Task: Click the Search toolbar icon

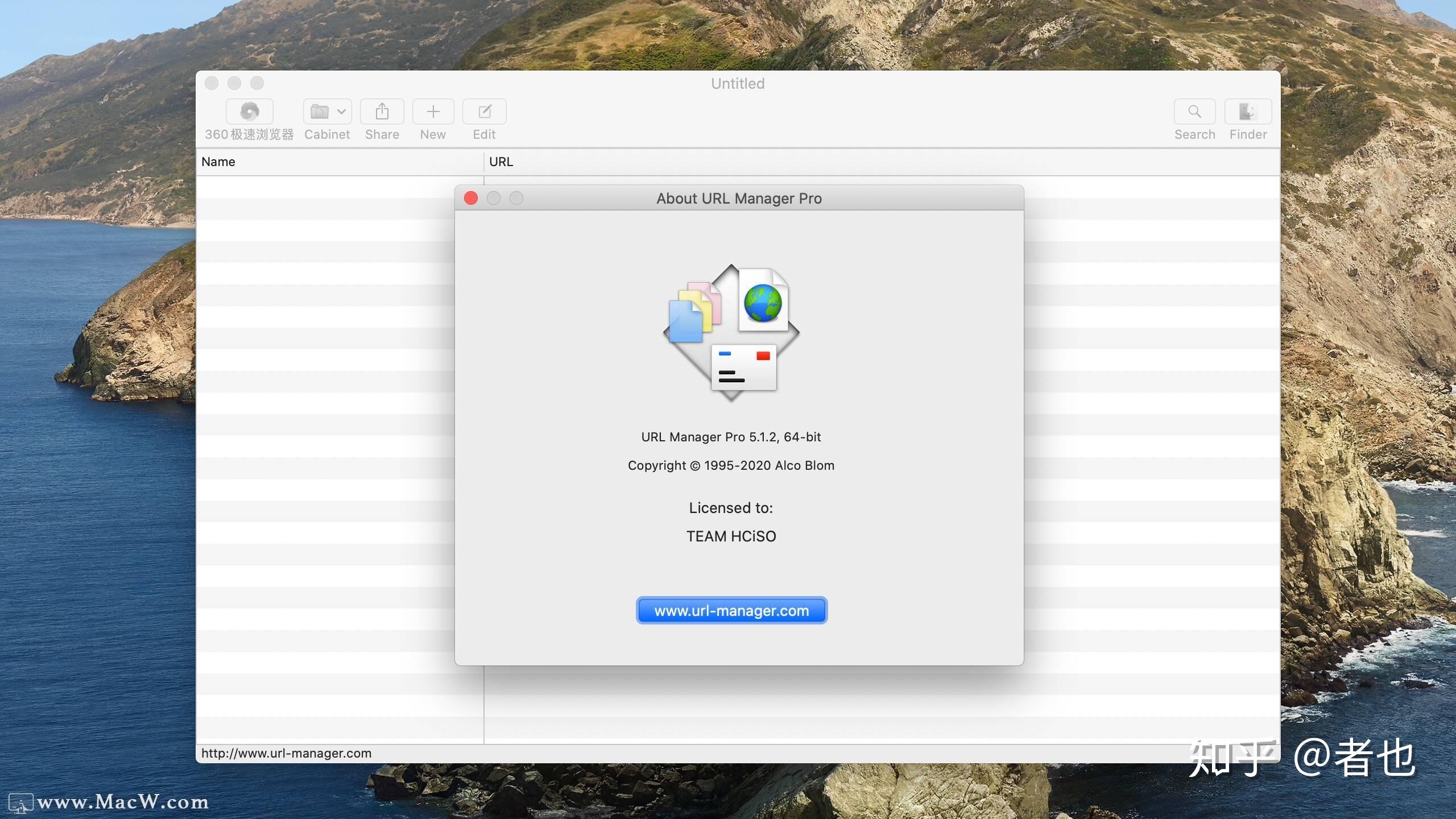Action: tap(1194, 111)
